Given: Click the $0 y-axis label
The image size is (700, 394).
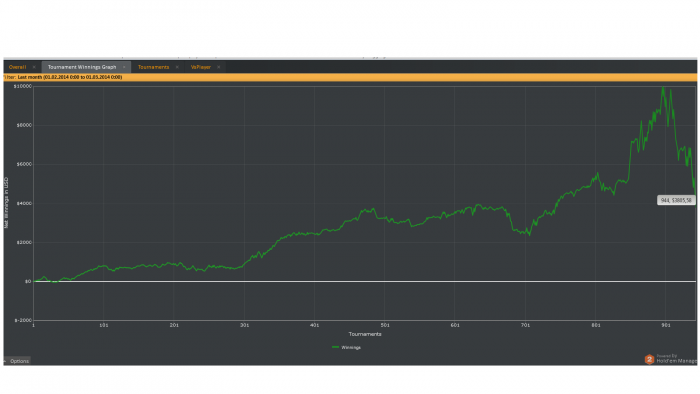Looking at the screenshot, I should 28,282.
